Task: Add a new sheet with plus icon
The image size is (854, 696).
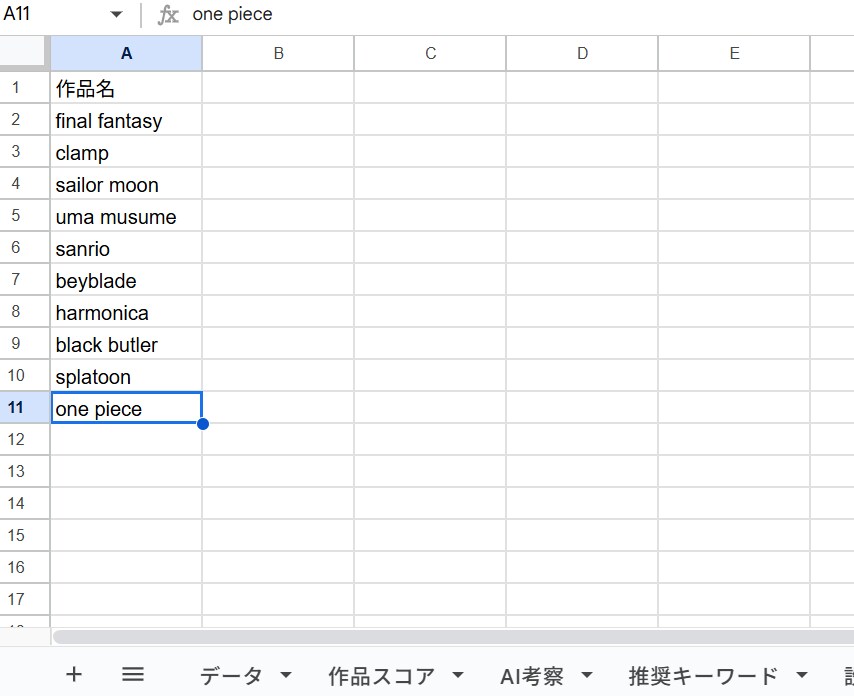Action: tap(74, 675)
